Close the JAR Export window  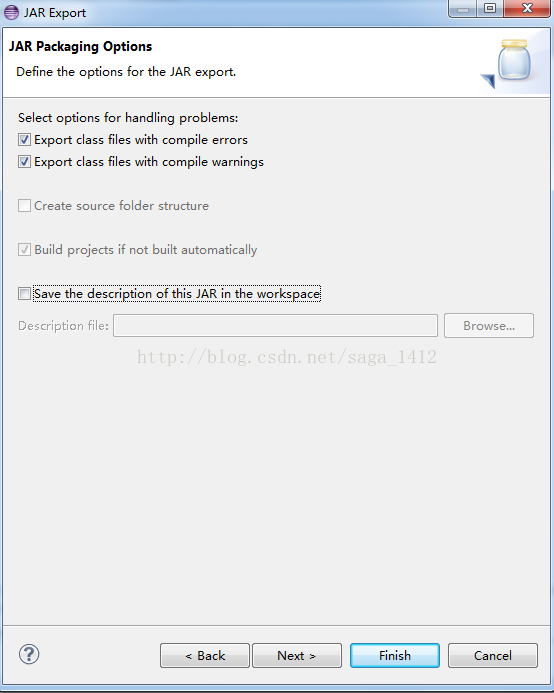(x=527, y=8)
